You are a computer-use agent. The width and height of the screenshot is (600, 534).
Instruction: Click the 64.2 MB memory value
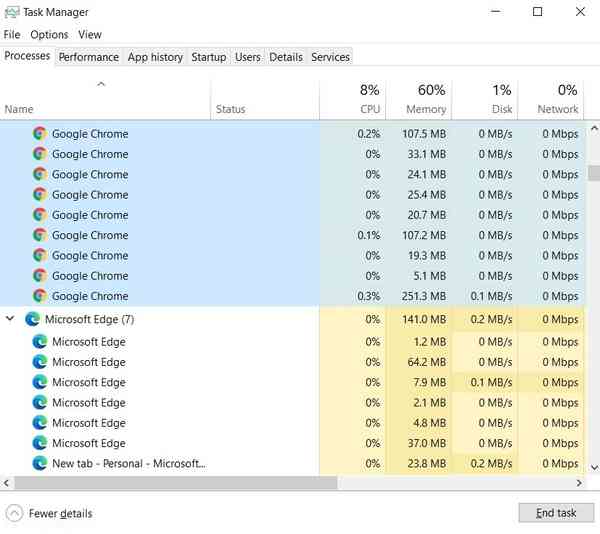[x=427, y=362]
